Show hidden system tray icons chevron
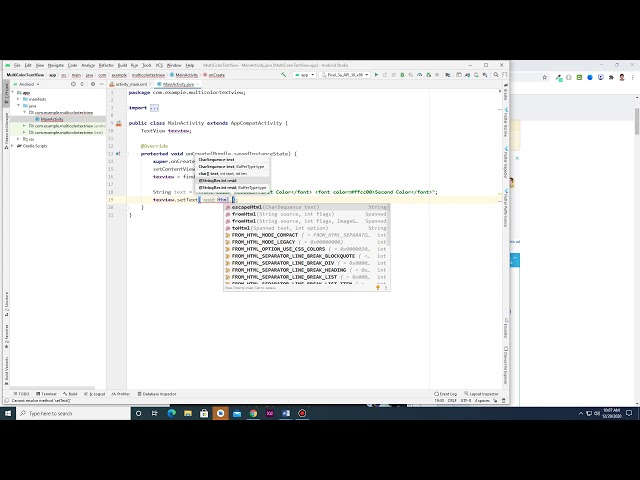Screen dimensions: 640x480 coord(581,413)
